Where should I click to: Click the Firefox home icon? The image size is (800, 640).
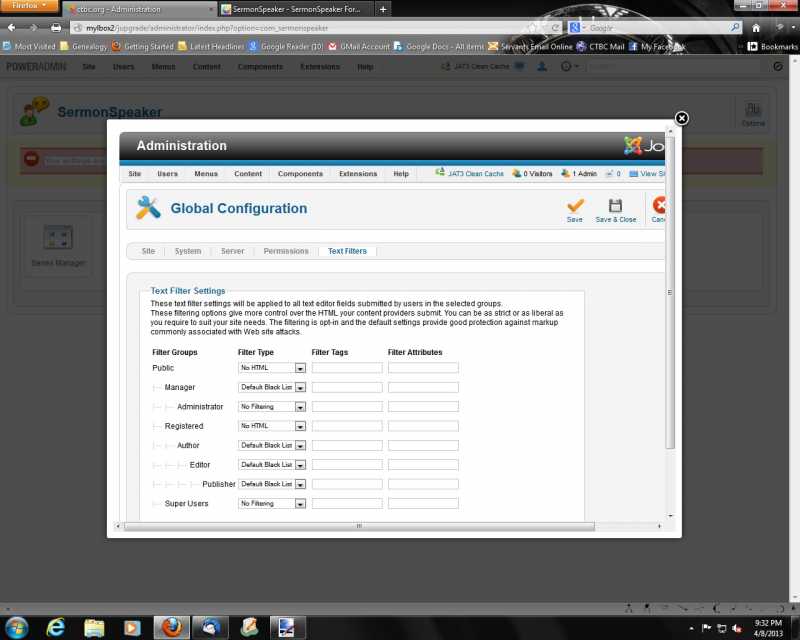pyautogui.click(x=756, y=28)
